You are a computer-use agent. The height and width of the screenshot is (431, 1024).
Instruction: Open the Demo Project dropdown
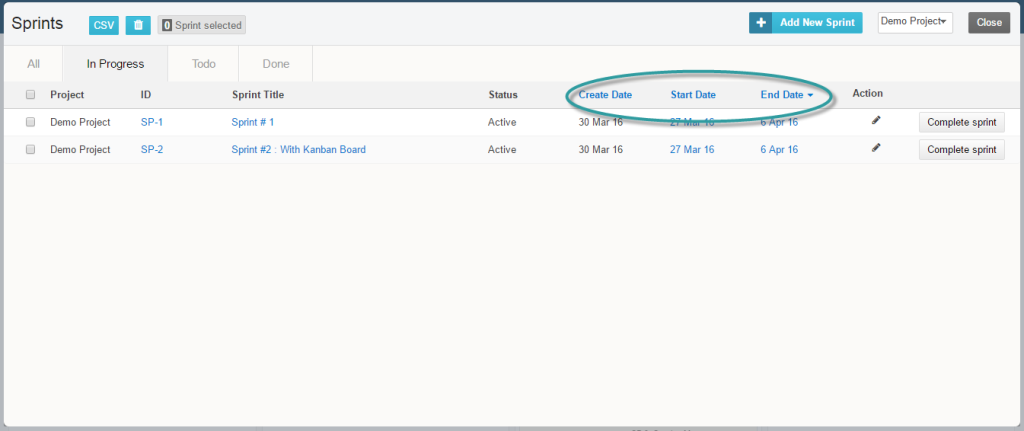tap(914, 22)
